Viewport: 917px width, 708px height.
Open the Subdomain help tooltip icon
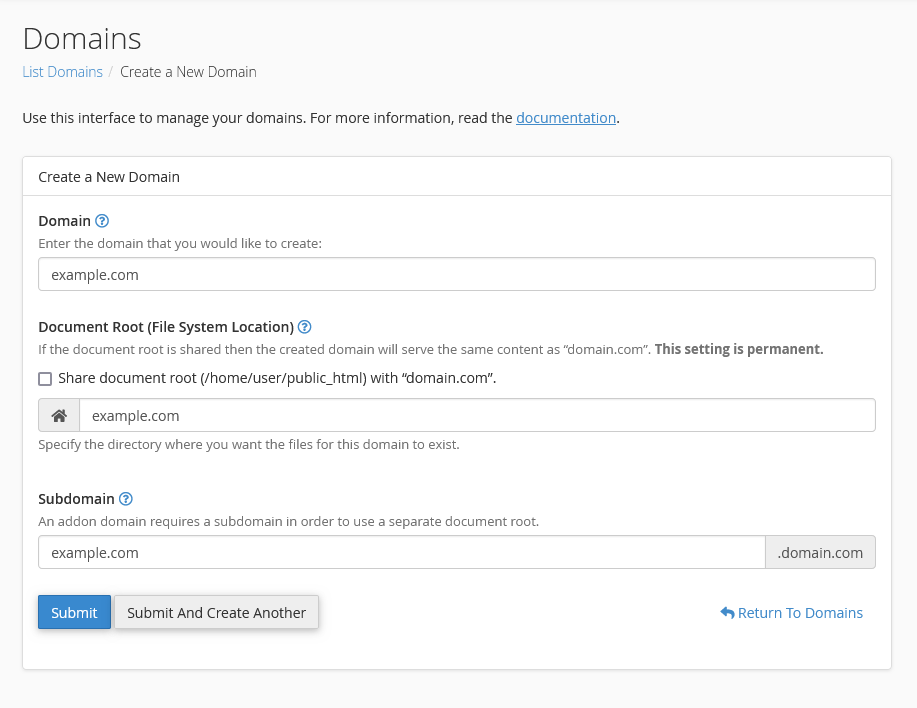(126, 499)
